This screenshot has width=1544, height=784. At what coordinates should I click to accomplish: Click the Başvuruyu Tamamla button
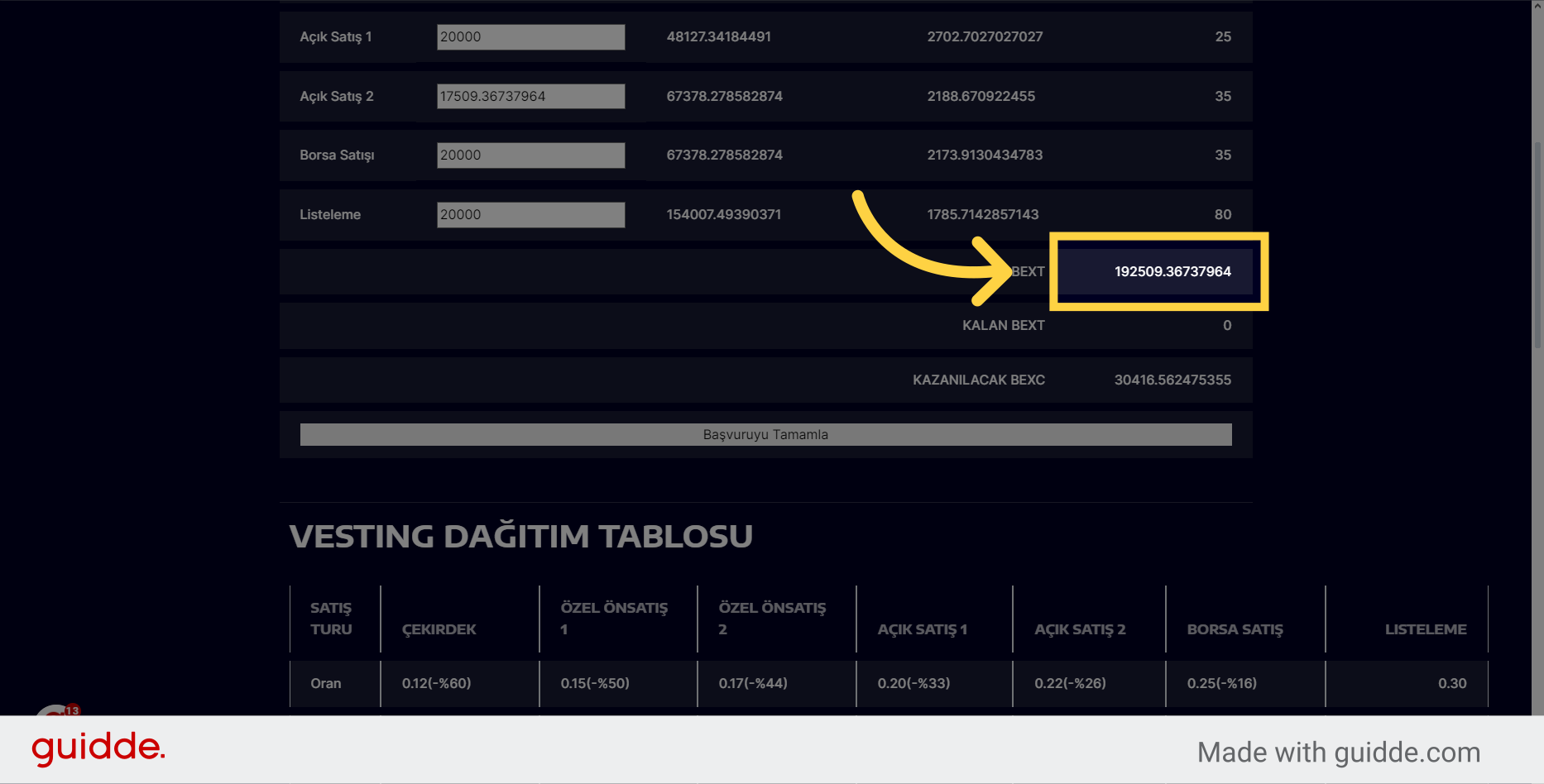pos(765,435)
